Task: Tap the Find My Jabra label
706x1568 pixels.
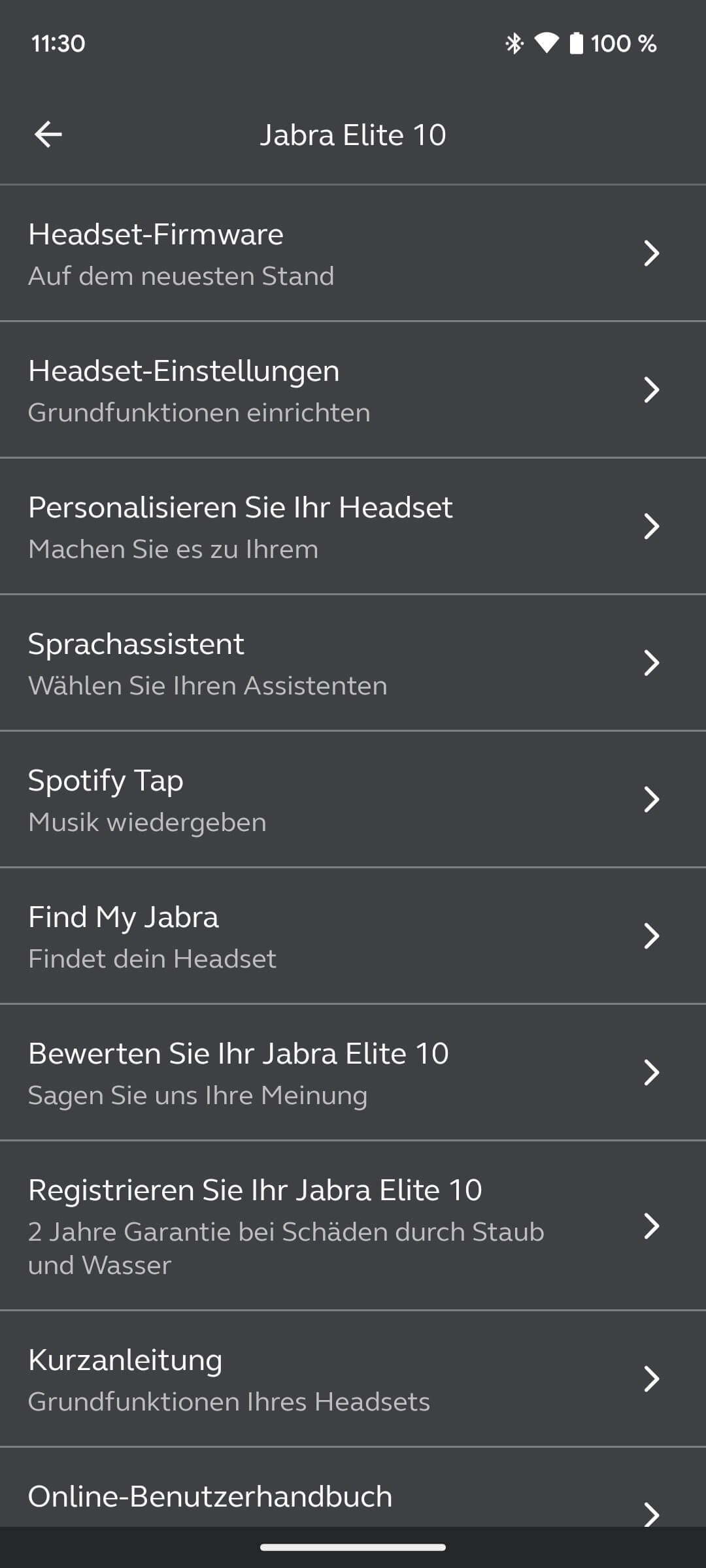Action: (x=124, y=917)
